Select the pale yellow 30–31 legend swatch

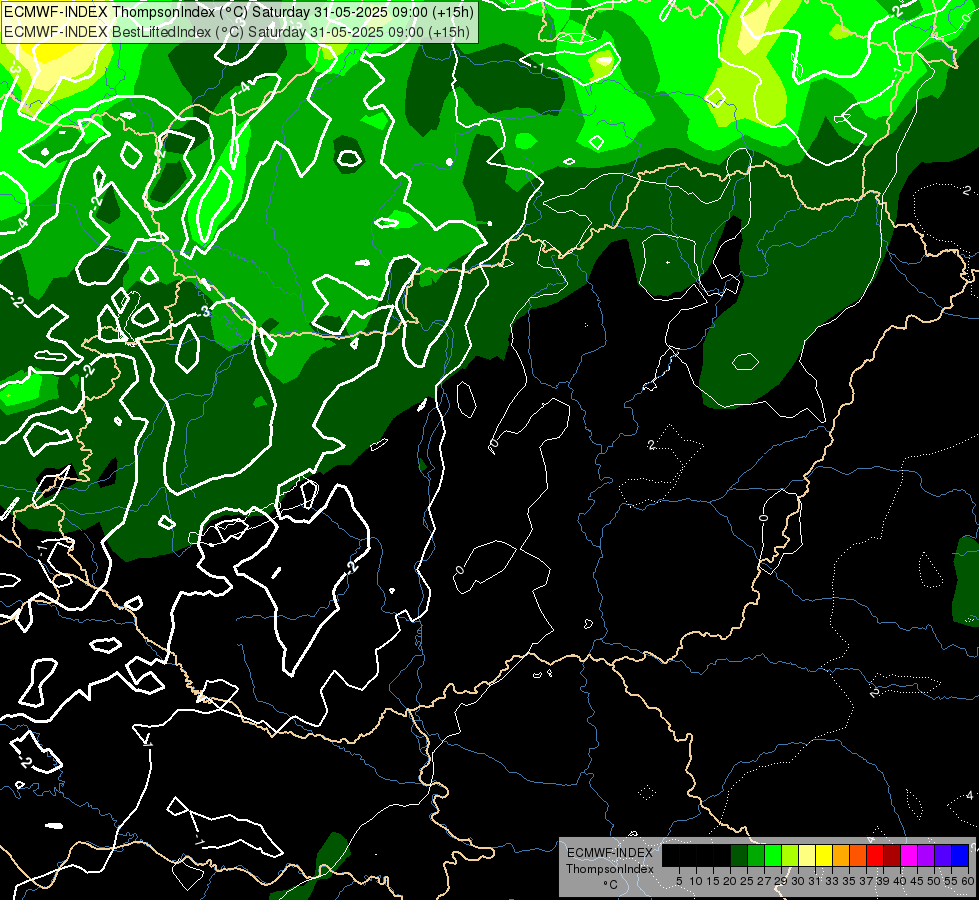click(807, 855)
